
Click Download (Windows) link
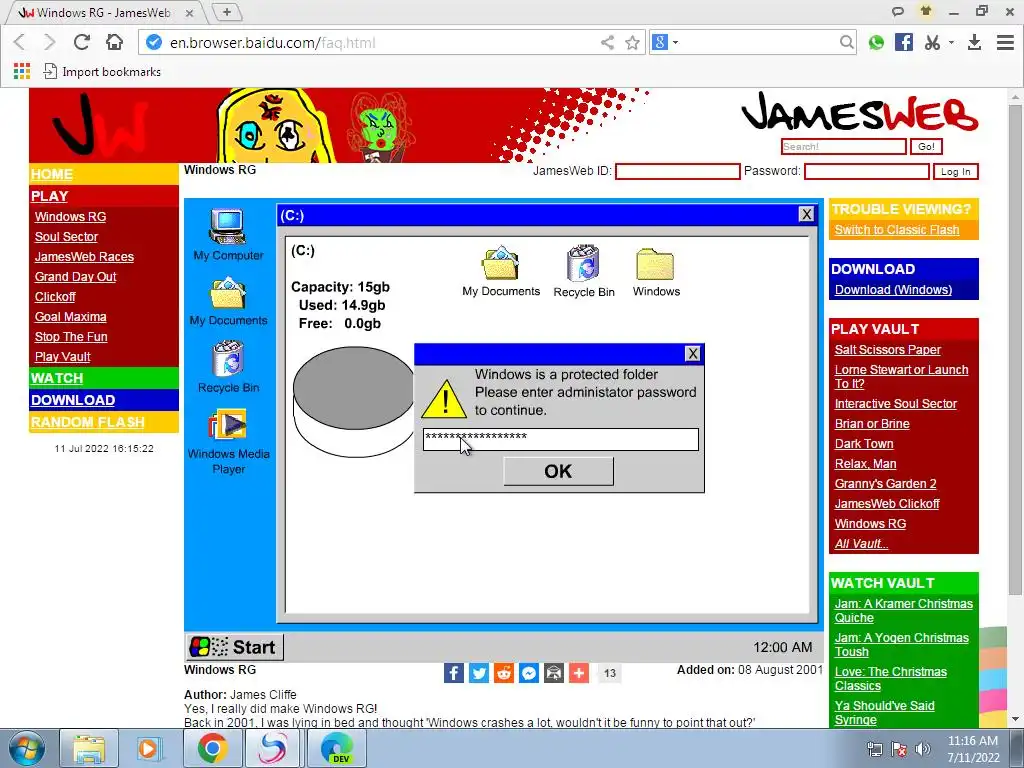click(x=893, y=290)
